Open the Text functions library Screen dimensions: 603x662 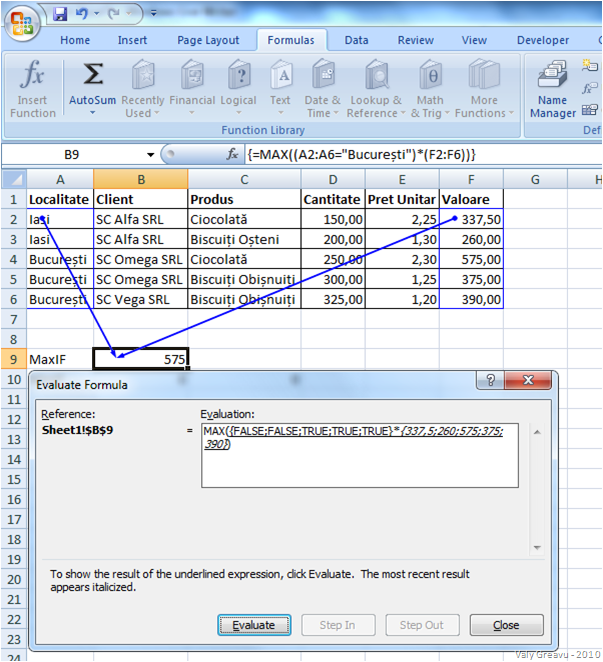[281, 88]
